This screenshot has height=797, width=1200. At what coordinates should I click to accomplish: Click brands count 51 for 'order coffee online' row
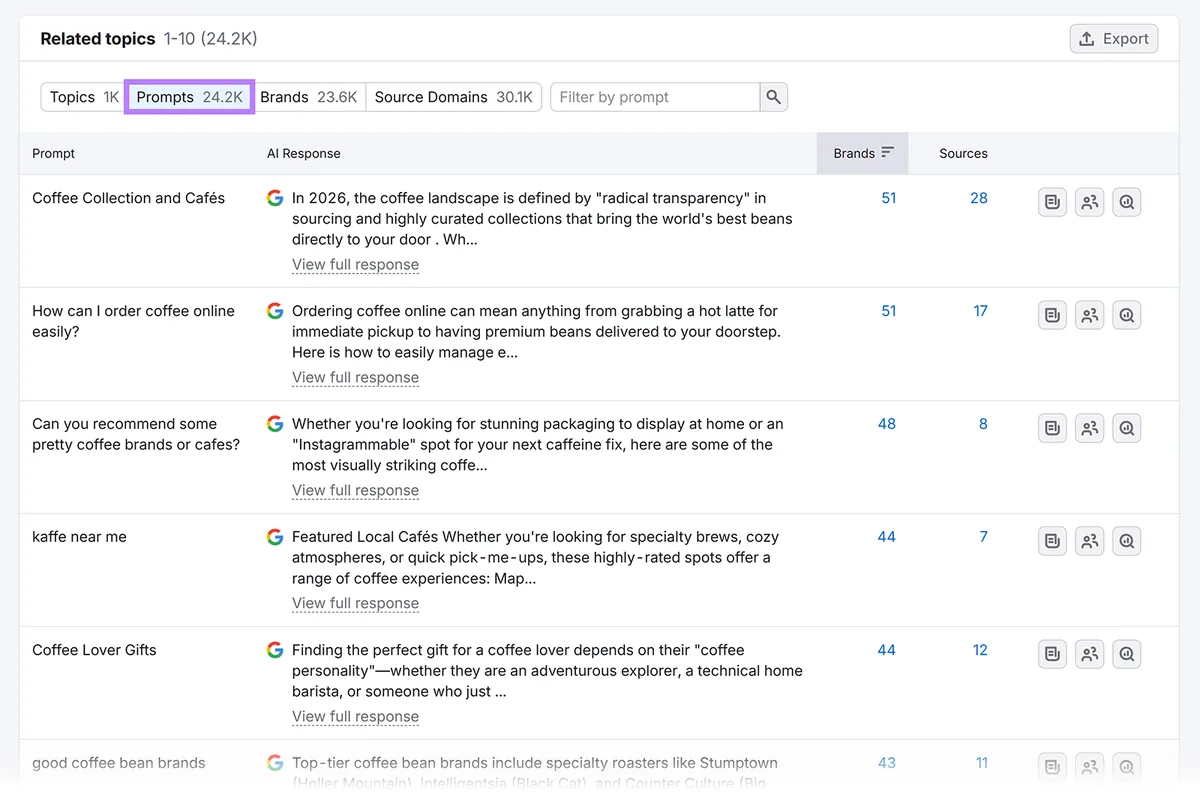pyautogui.click(x=888, y=311)
